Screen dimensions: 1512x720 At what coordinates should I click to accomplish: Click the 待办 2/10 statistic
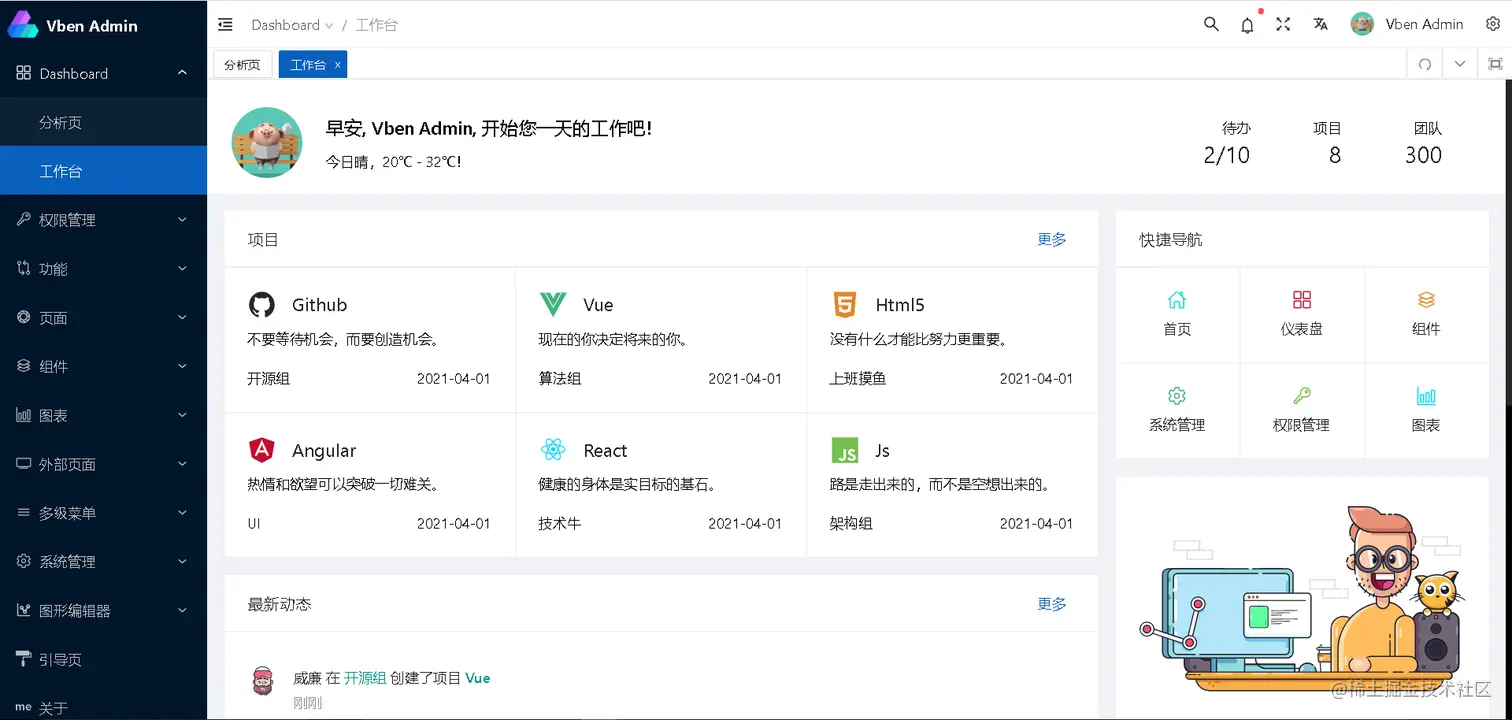[1227, 144]
